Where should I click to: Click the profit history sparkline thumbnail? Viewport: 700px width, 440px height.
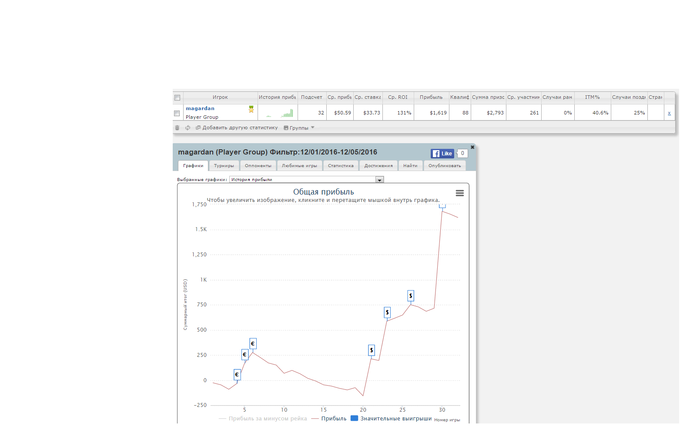click(280, 113)
